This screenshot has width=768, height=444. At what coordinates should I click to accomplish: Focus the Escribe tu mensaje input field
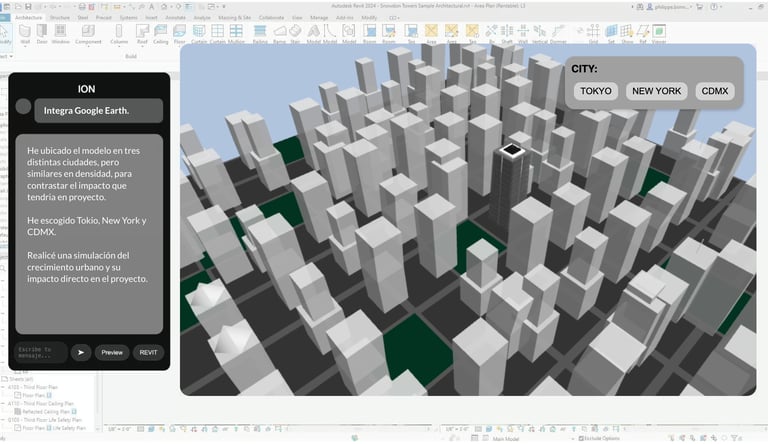pos(41,352)
